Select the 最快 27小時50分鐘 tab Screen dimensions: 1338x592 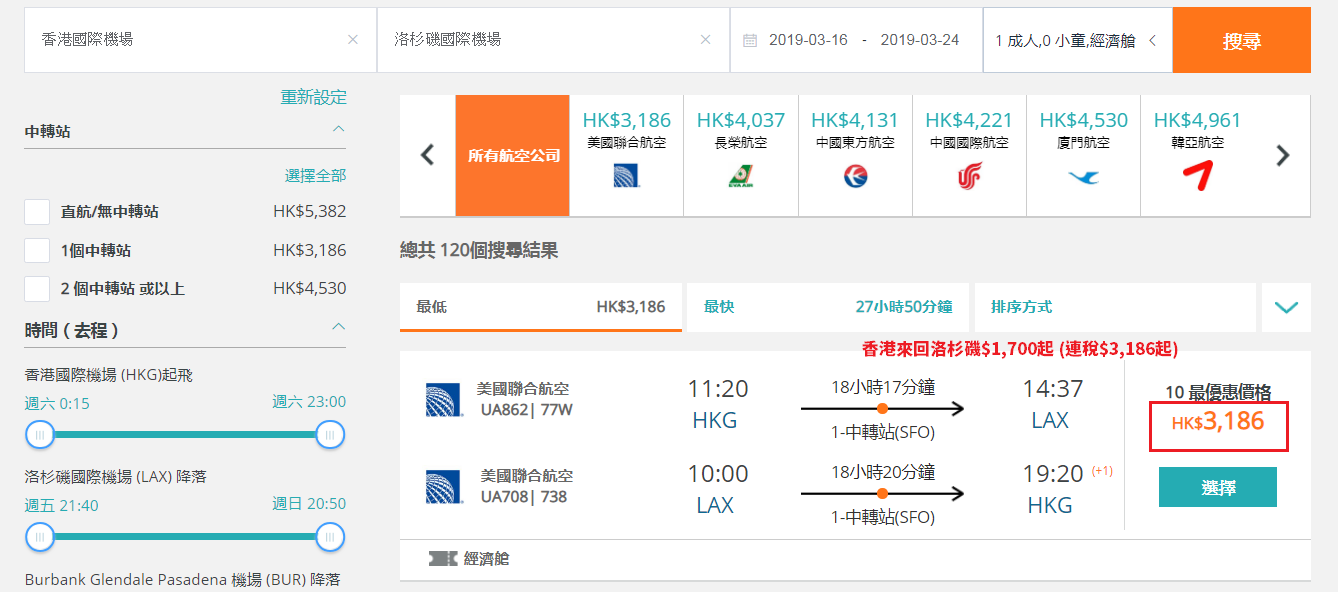828,307
